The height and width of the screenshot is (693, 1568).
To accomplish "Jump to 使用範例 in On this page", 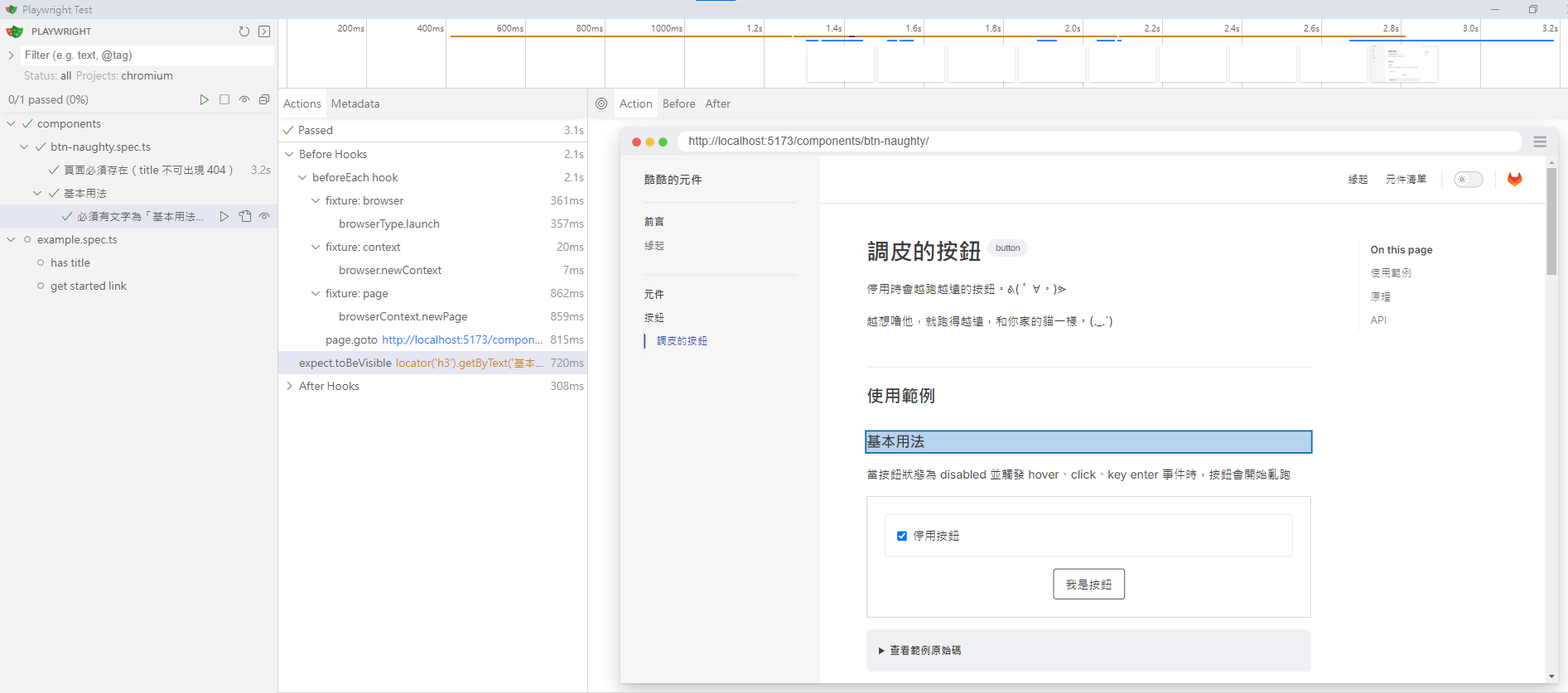I will point(1391,273).
